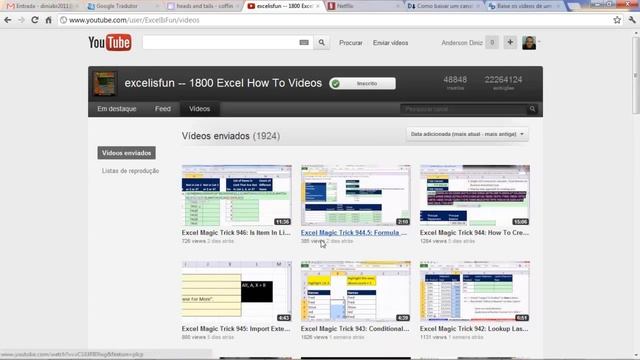Click the YouTube logo
Viewport: 640px width, 360px height.
110,42
